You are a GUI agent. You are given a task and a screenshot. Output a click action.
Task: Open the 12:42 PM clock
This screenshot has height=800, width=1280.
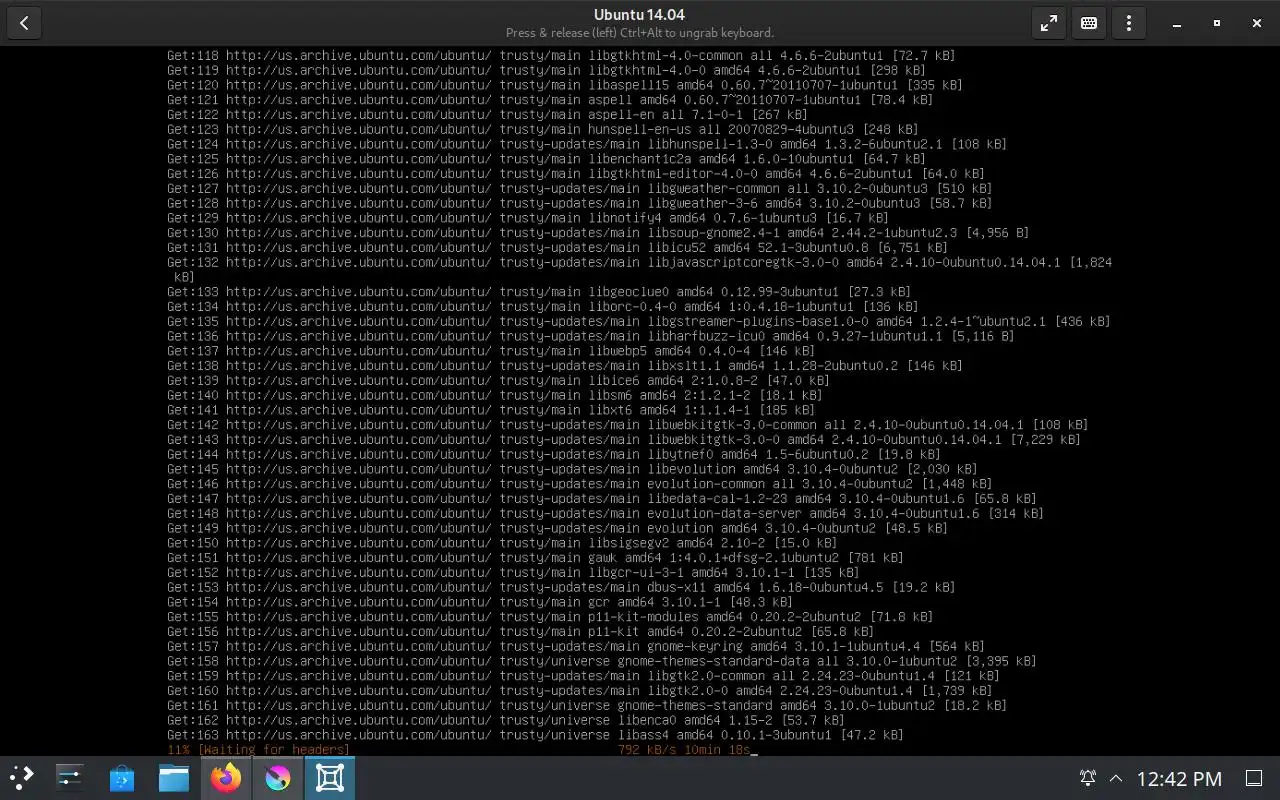click(x=1180, y=778)
